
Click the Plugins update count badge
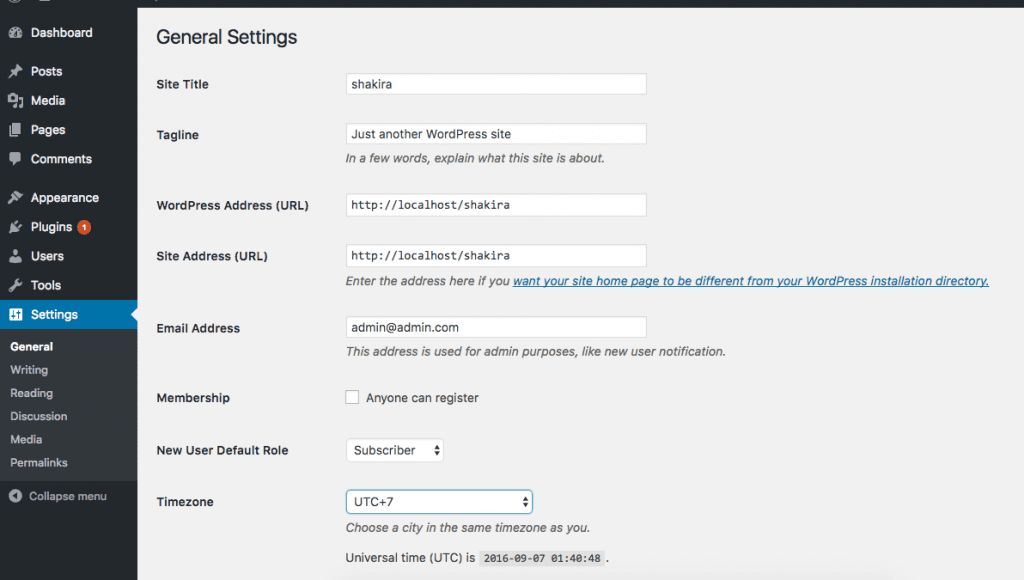(x=84, y=227)
